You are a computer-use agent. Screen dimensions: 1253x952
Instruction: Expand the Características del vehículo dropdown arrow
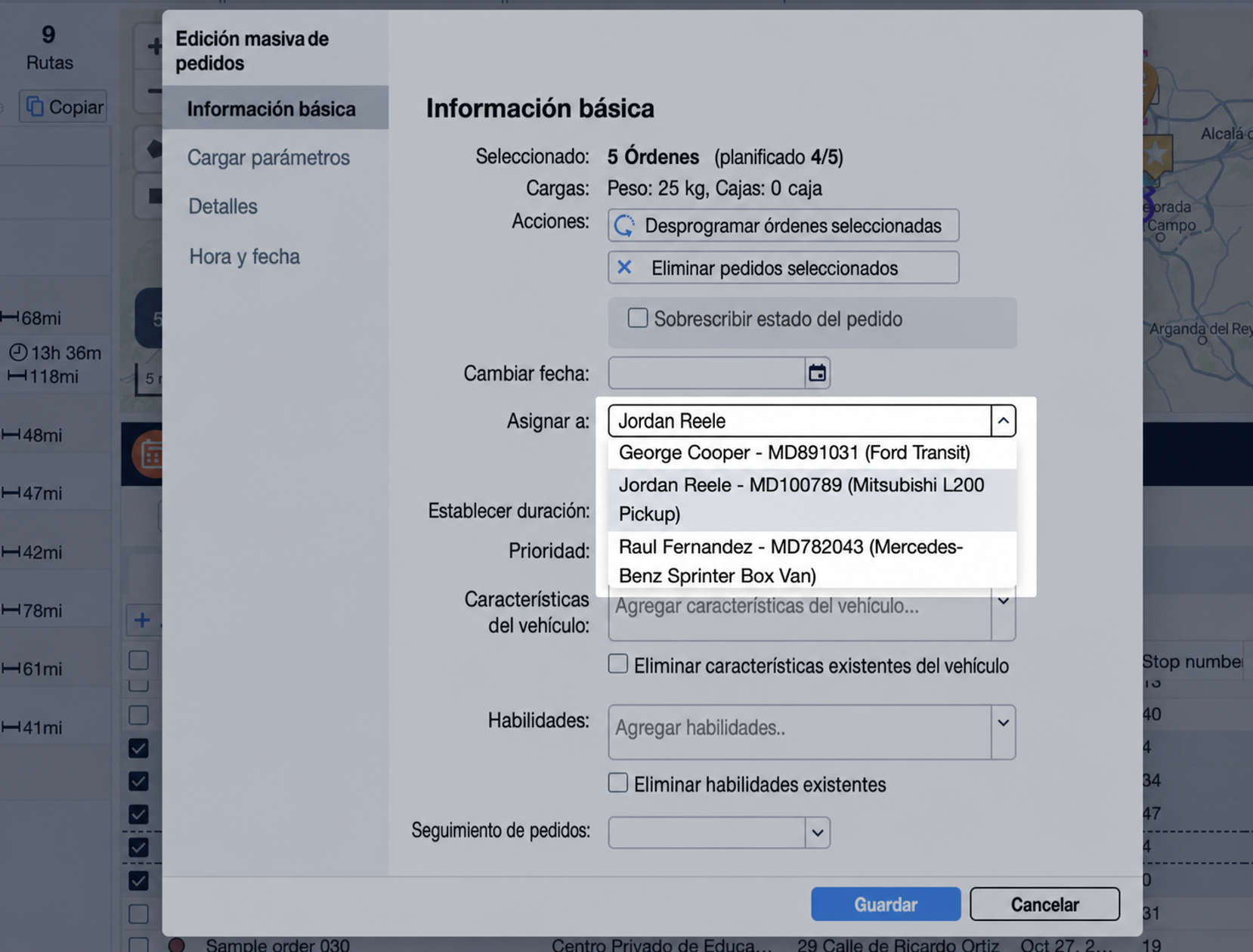(x=1003, y=602)
